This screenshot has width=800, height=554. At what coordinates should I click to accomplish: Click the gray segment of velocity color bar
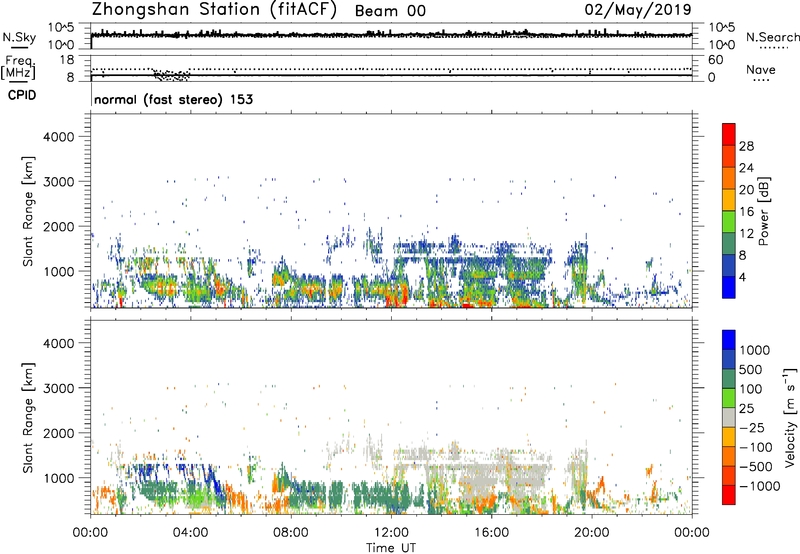[x=729, y=418]
